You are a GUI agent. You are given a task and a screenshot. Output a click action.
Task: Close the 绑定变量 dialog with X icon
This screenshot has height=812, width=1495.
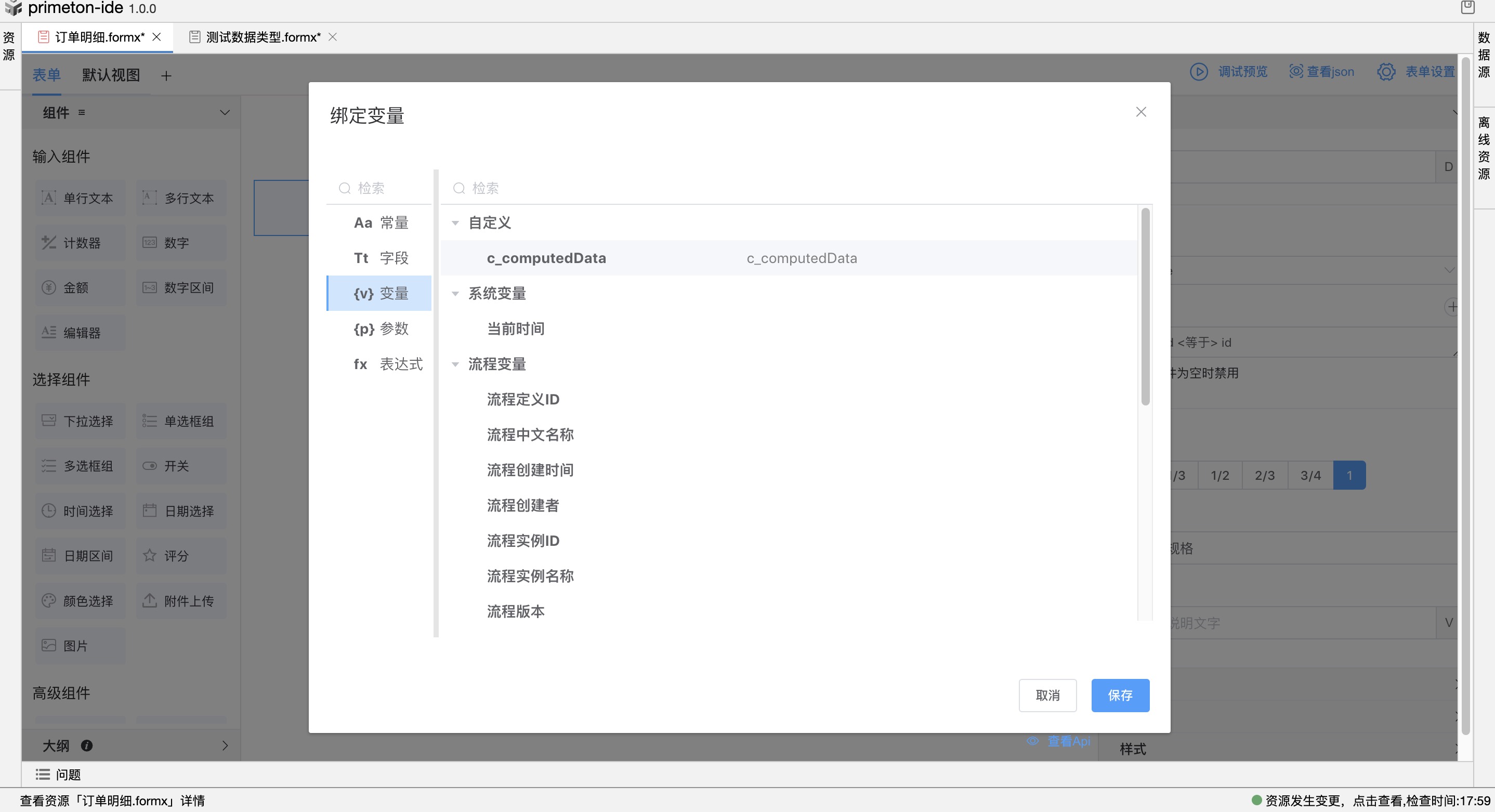coord(1140,112)
